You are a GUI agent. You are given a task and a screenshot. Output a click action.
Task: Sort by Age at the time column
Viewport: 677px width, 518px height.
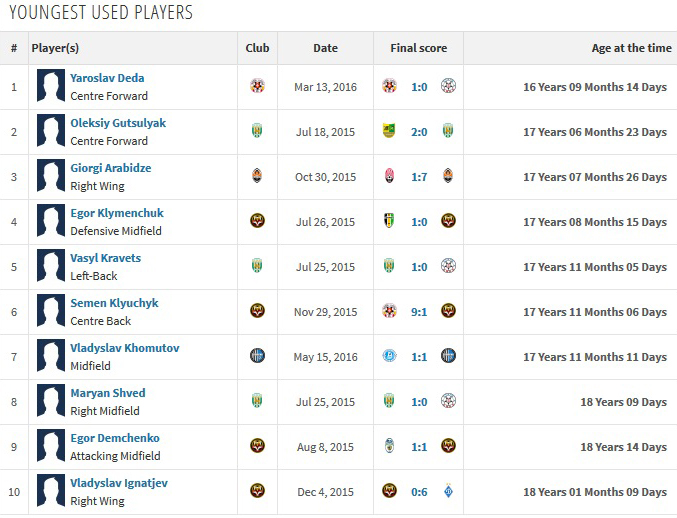click(631, 48)
